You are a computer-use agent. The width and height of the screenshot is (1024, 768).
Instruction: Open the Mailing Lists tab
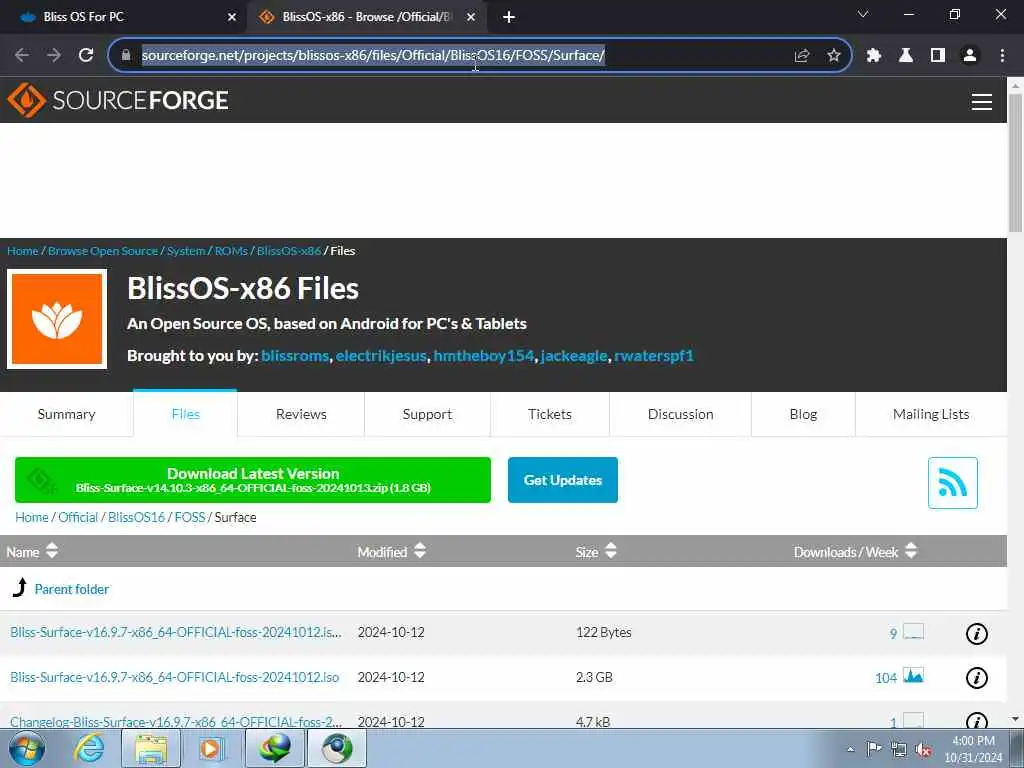point(931,414)
